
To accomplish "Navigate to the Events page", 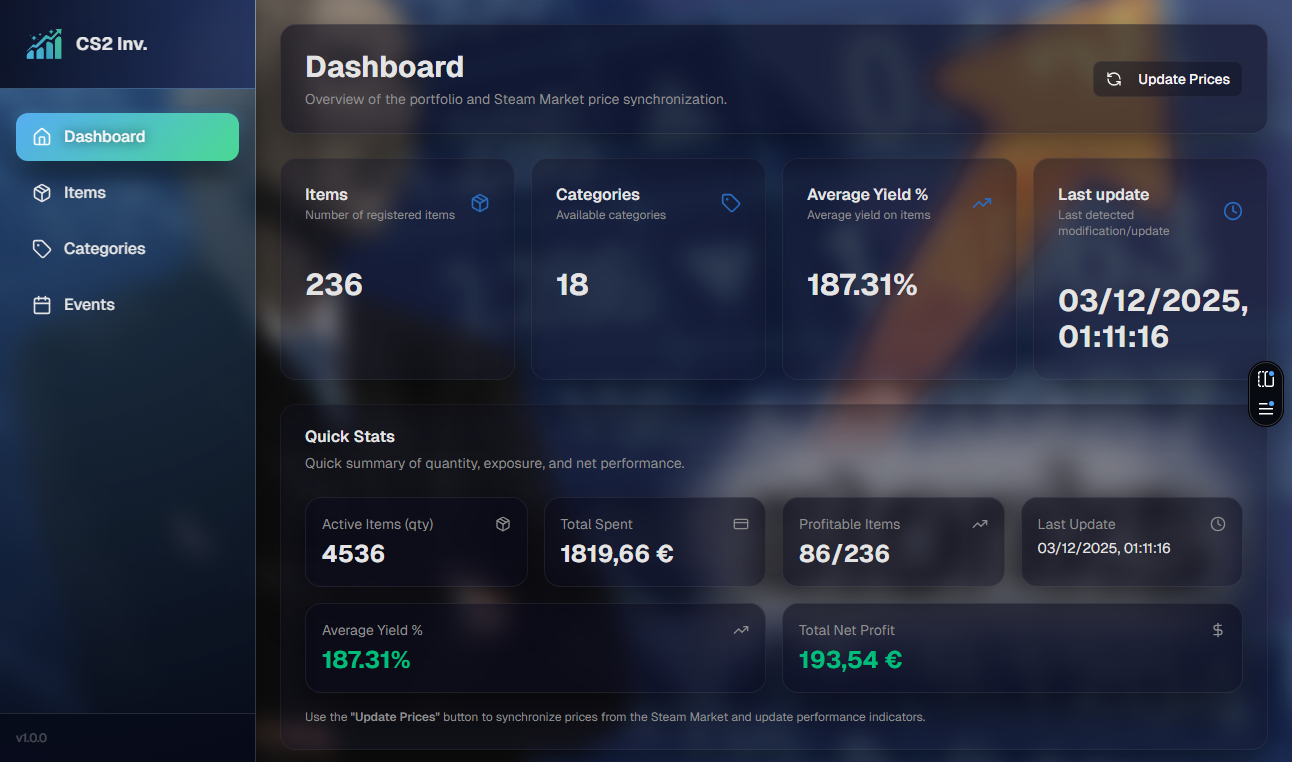I will click(87, 304).
